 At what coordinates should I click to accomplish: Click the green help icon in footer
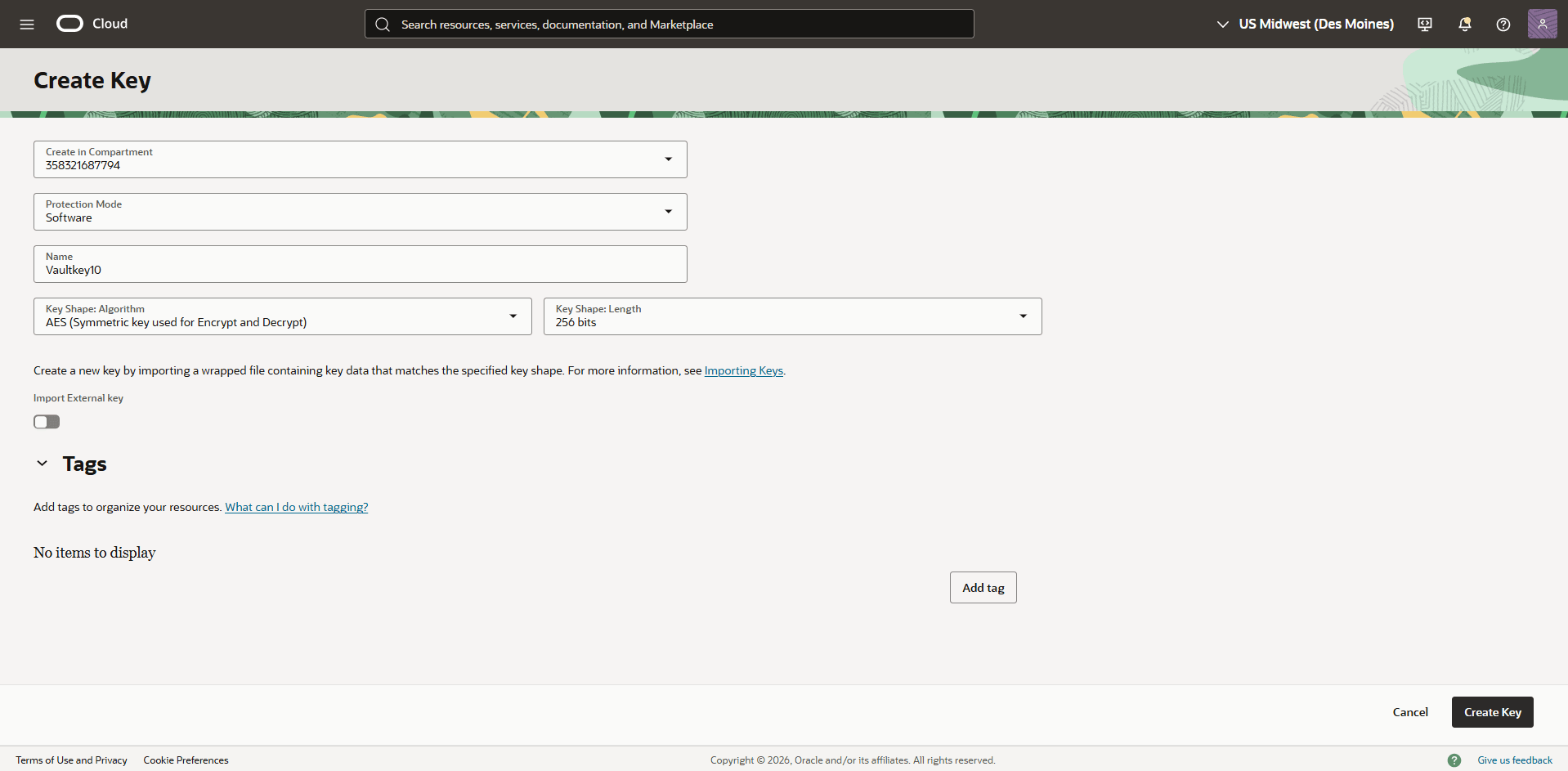[x=1454, y=760]
